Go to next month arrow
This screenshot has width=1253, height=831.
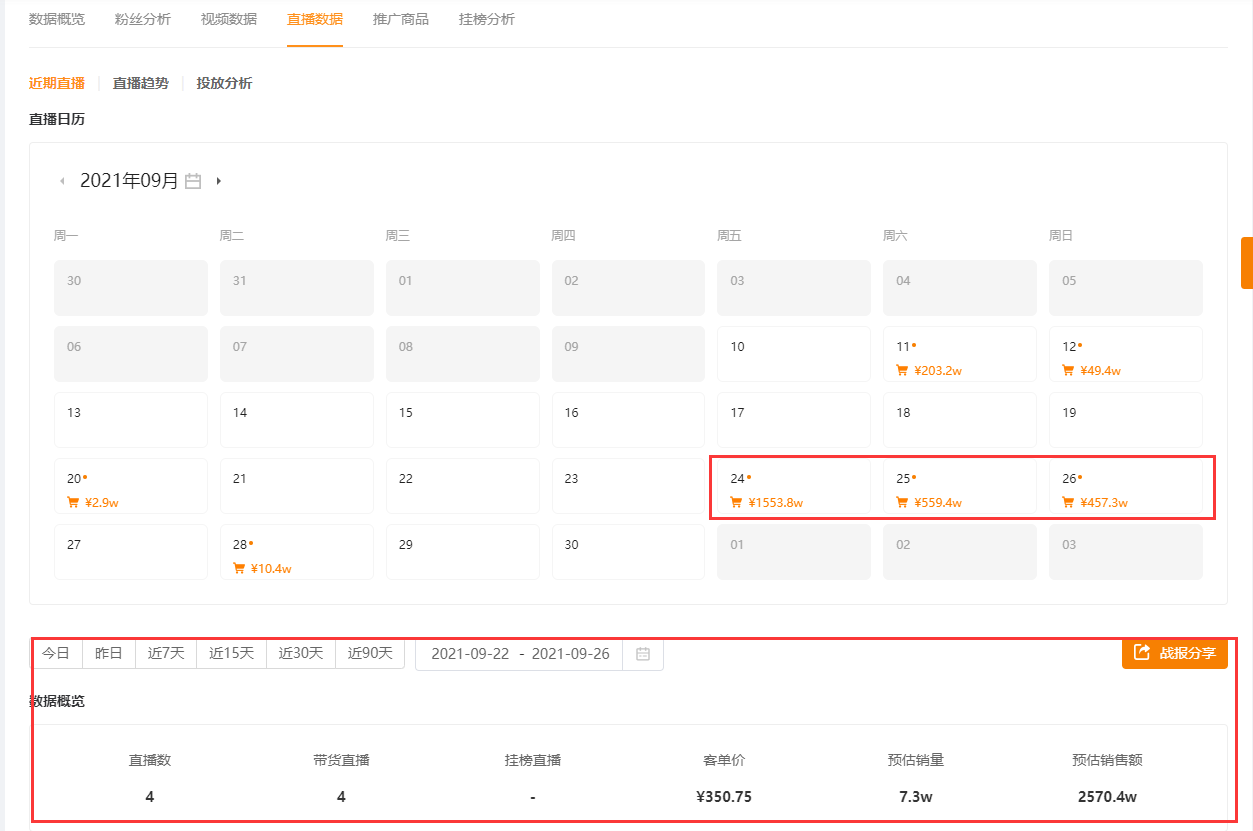pos(219,181)
